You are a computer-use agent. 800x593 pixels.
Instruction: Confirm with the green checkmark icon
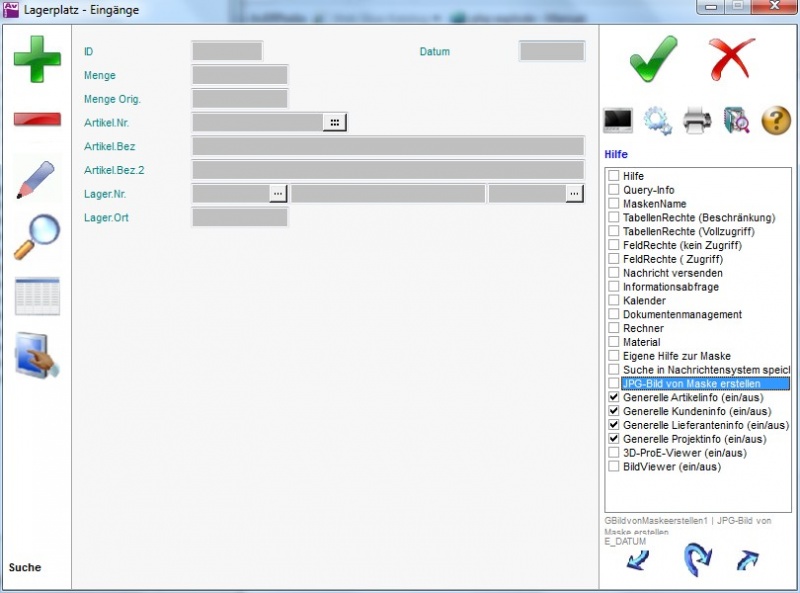[x=654, y=59]
